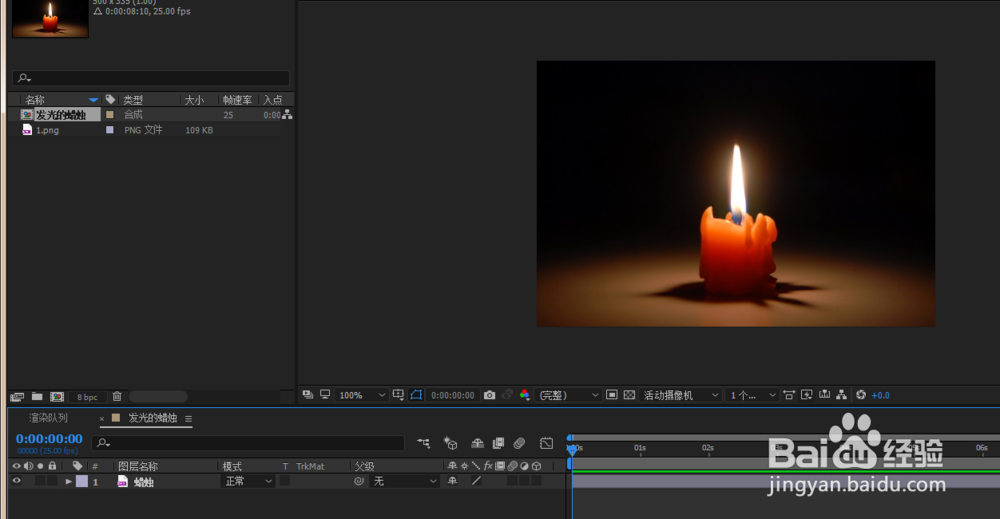Toggle the shy switch on 蜡烛 layer
This screenshot has height=519, width=1000.
click(452, 481)
